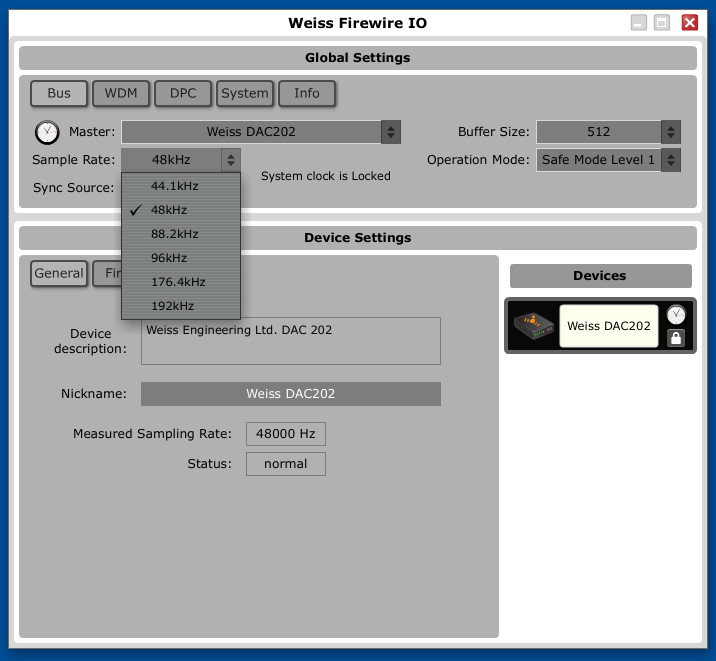Viewport: 716px width, 661px height.
Task: Open the Operation Mode Safe Mode Level 1 dropdown
Action: 609,160
